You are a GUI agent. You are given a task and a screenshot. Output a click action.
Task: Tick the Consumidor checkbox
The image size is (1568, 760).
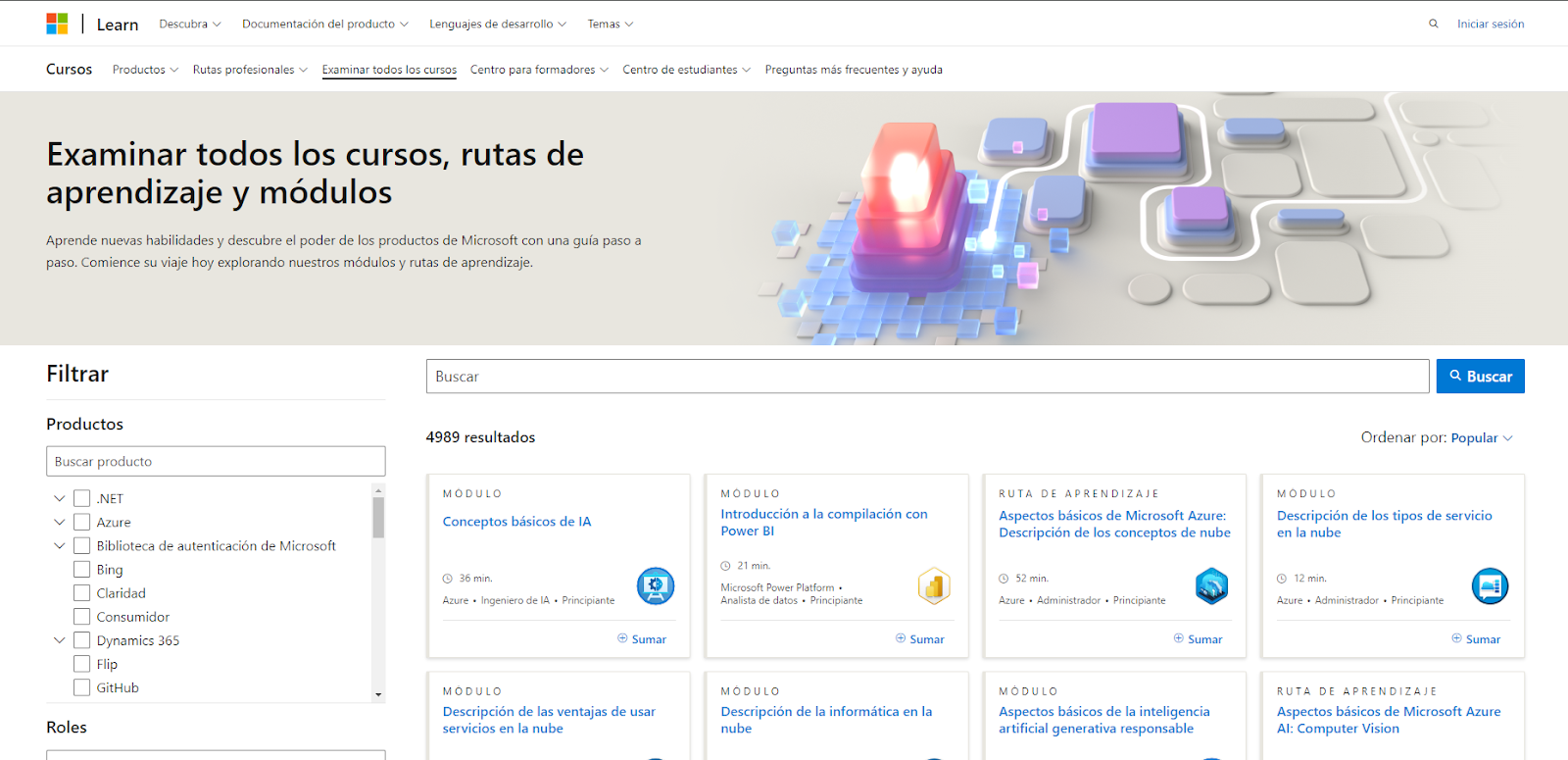point(82,617)
